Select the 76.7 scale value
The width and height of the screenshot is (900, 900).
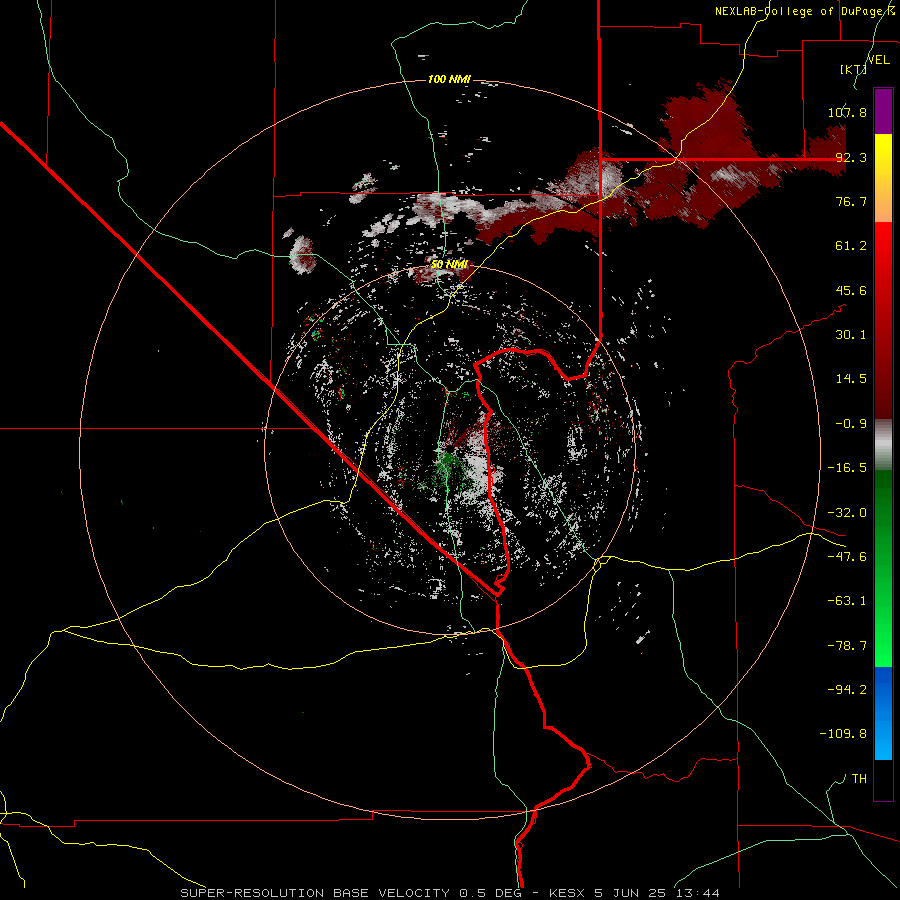click(851, 201)
